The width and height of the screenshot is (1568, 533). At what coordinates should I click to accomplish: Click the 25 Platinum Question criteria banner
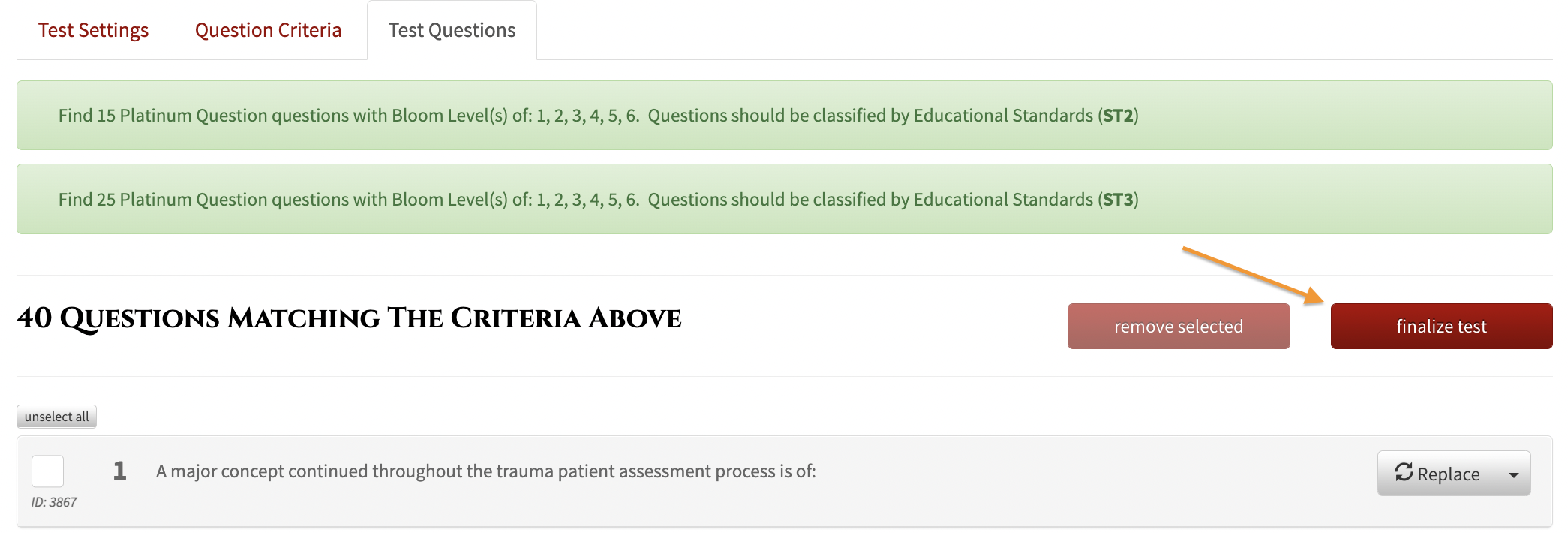[x=785, y=199]
